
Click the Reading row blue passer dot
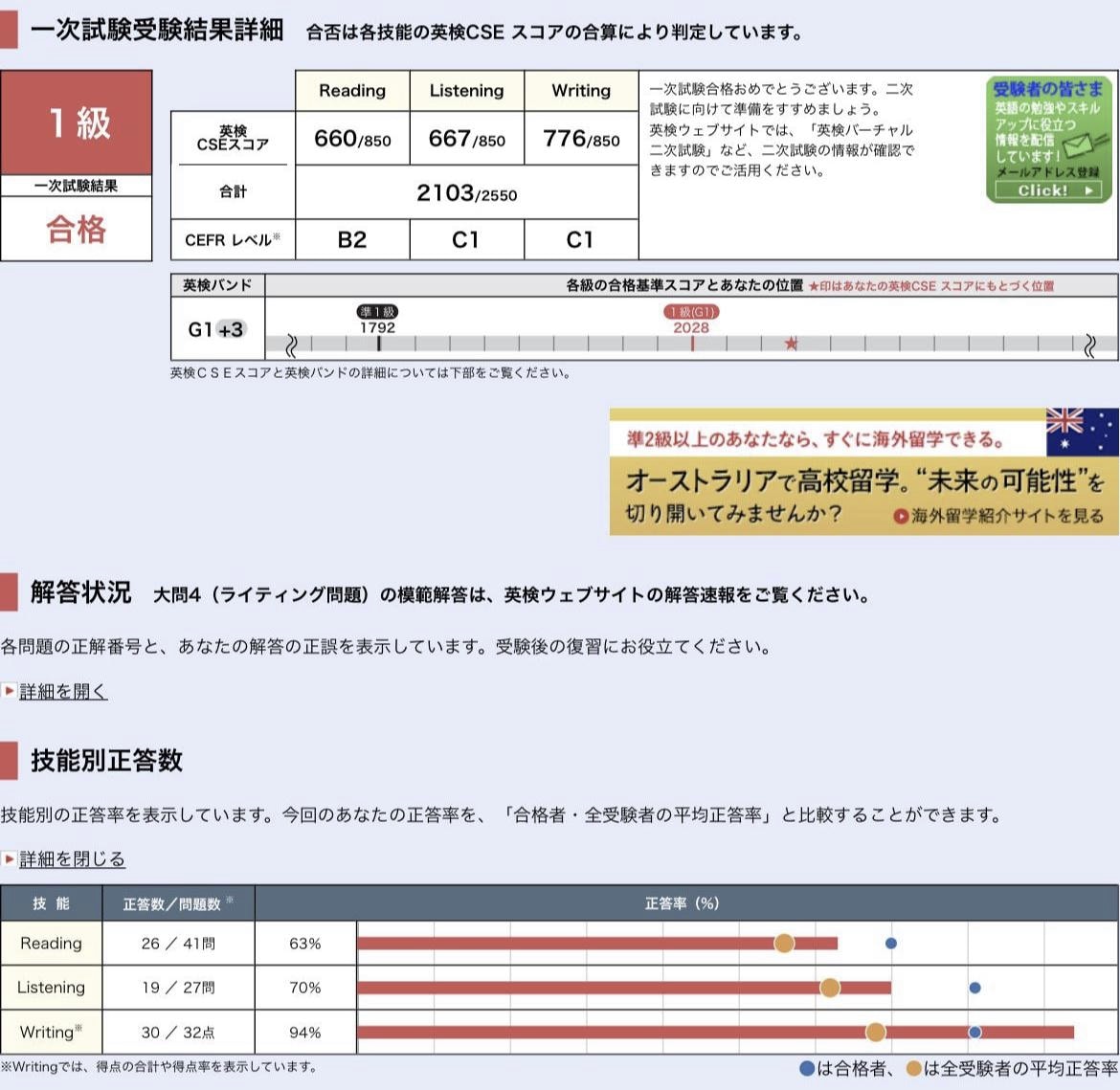tap(890, 943)
